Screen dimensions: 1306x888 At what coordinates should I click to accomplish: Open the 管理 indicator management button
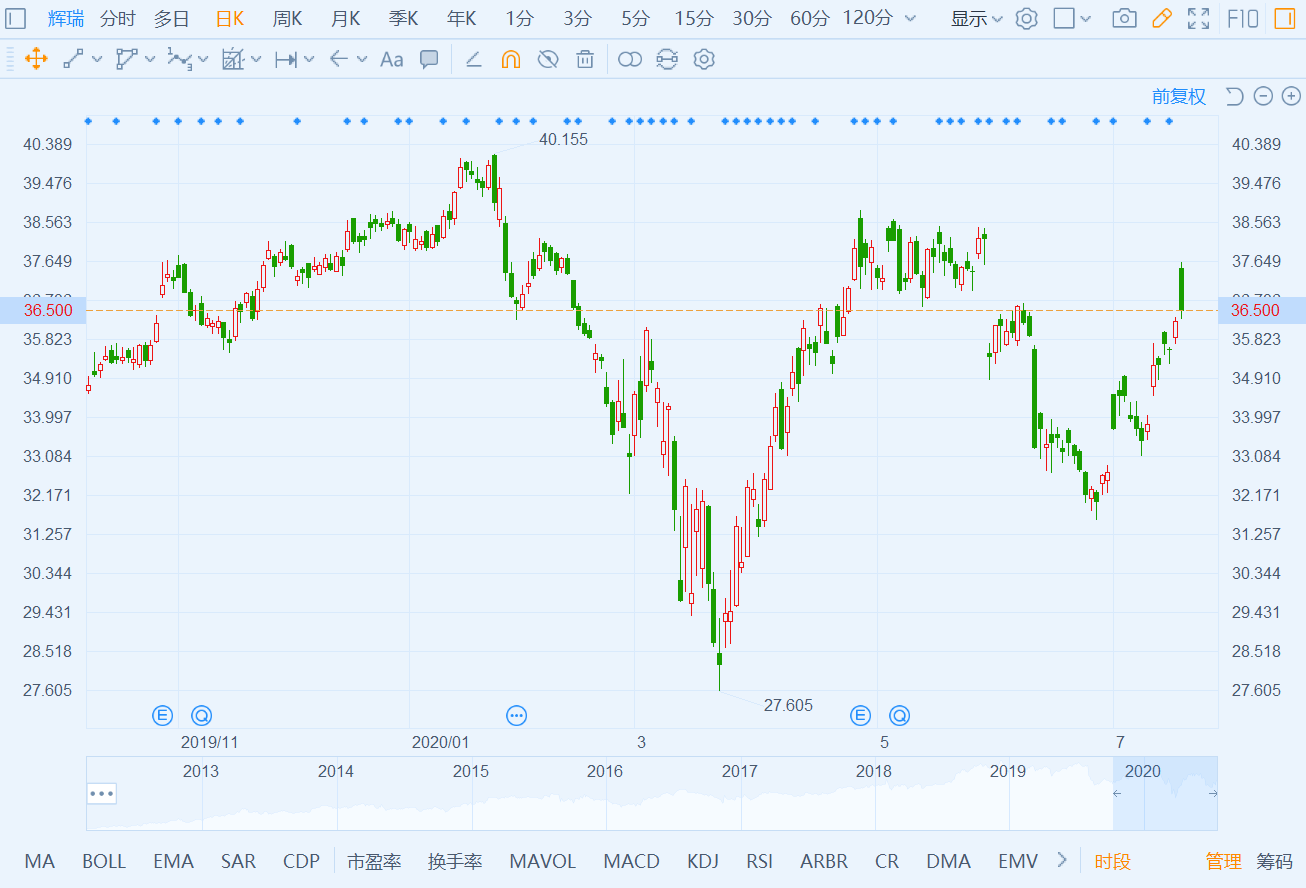click(1223, 861)
